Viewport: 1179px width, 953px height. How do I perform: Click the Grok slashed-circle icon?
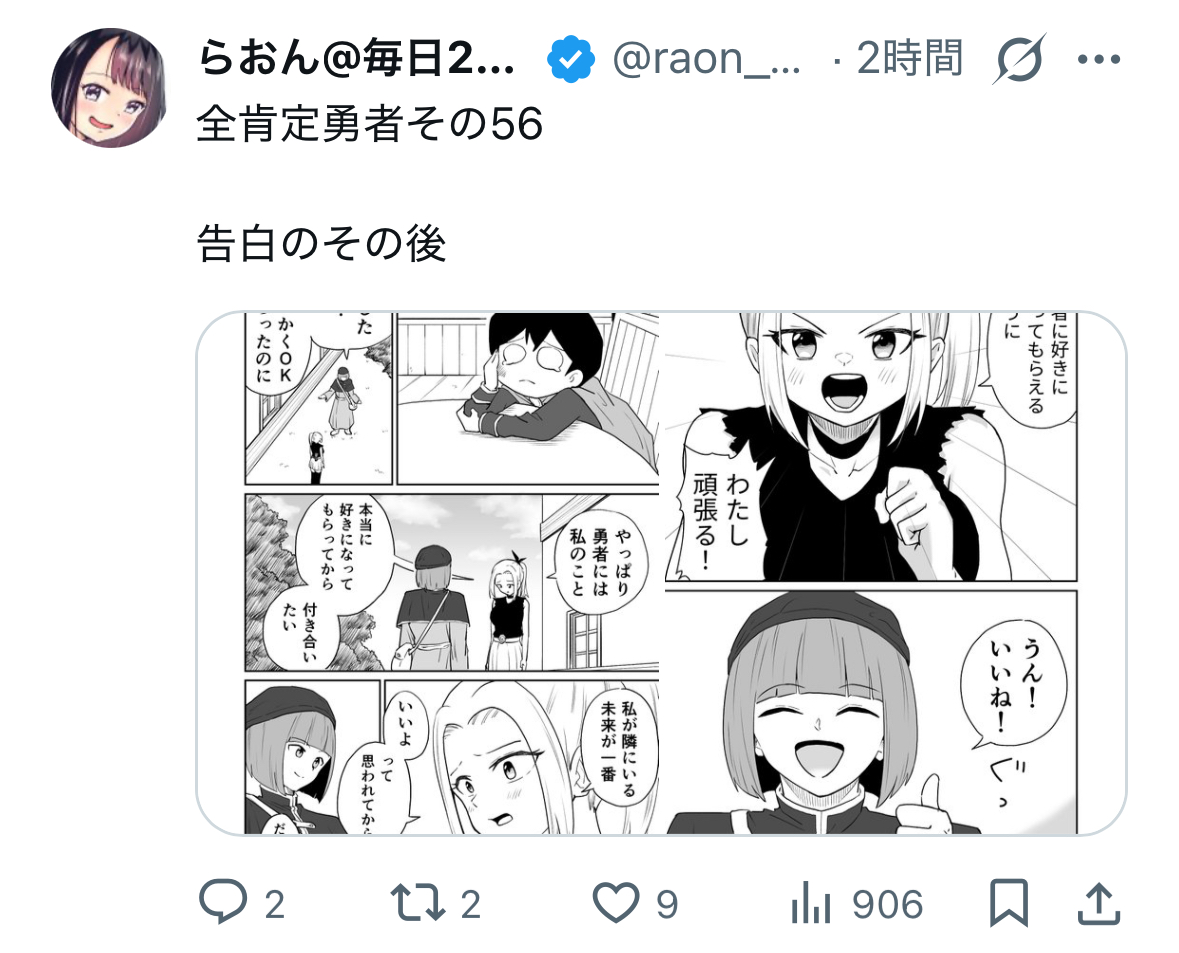coord(1019,59)
